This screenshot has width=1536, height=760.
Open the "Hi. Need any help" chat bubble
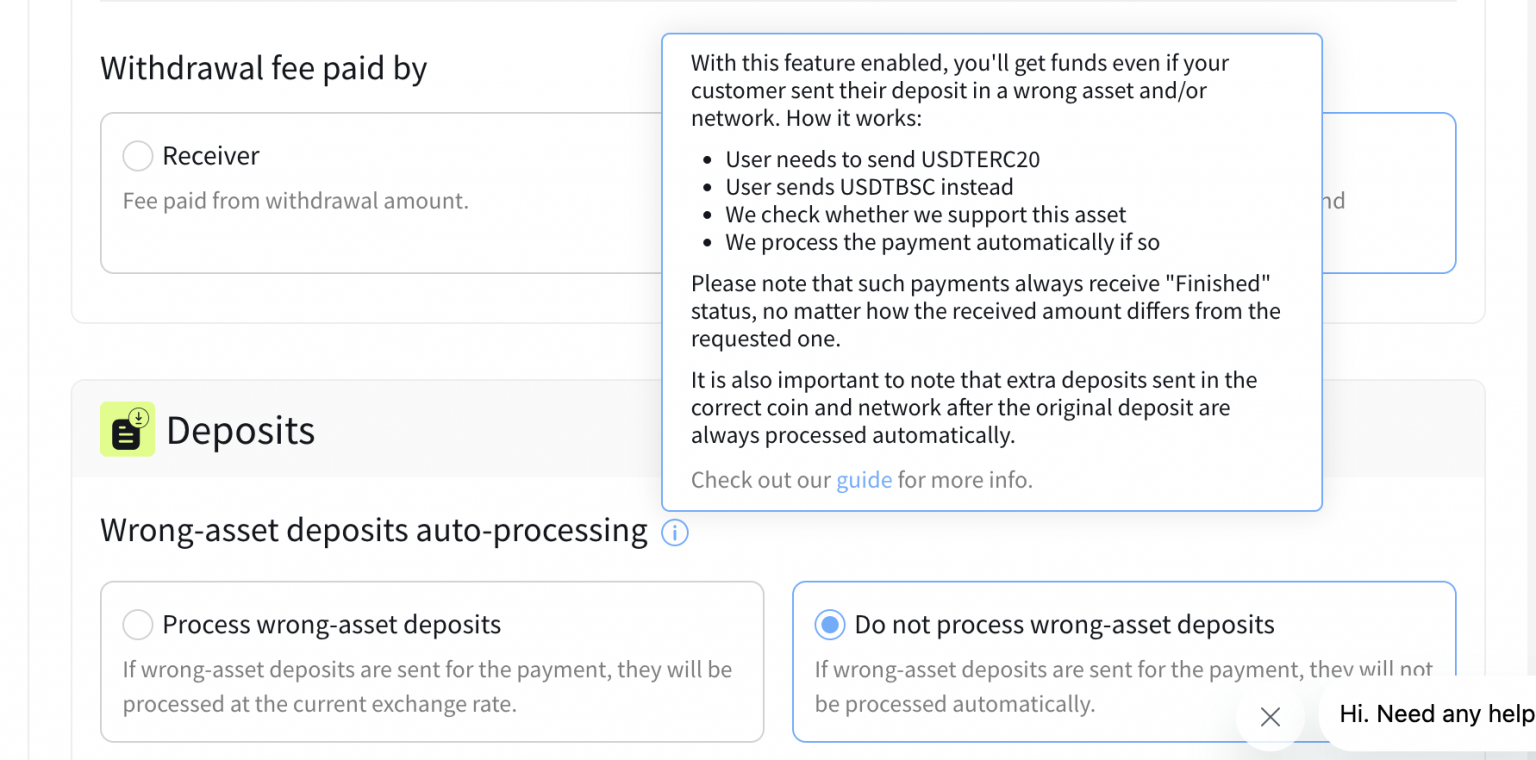click(1437, 714)
